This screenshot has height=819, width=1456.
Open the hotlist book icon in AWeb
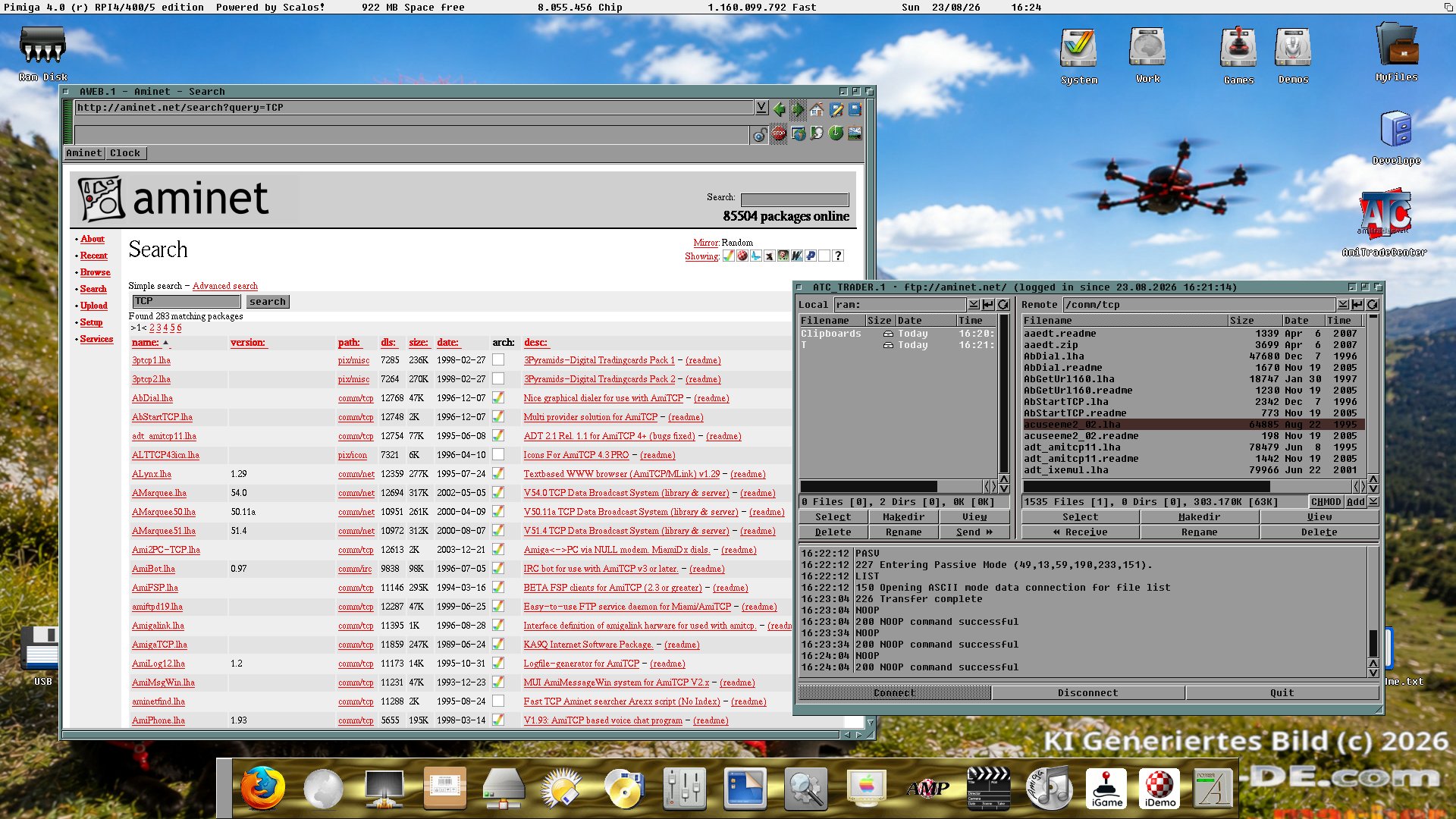click(x=855, y=109)
